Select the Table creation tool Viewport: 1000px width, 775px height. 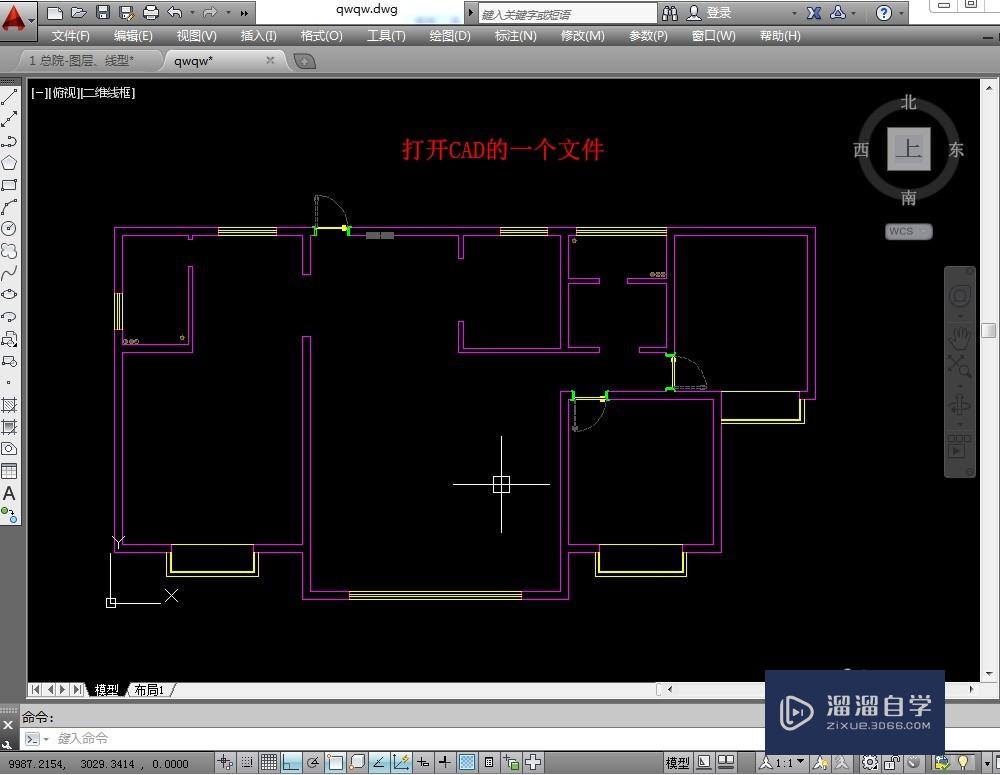[11, 470]
